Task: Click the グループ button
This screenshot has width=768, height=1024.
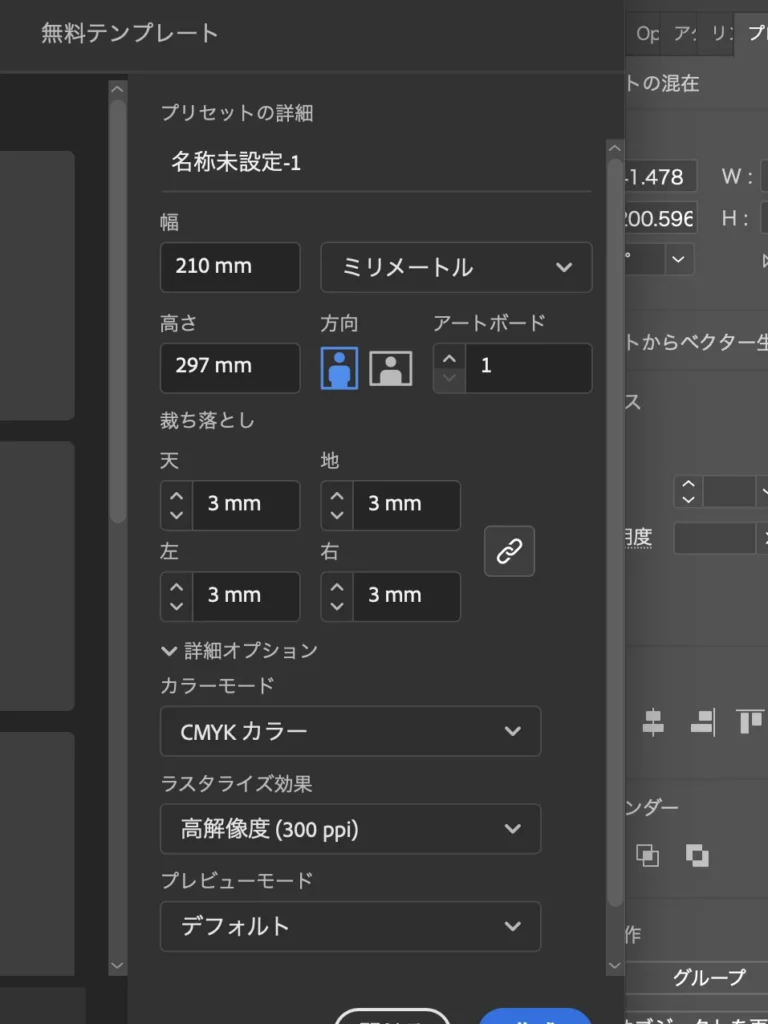Action: tap(708, 977)
